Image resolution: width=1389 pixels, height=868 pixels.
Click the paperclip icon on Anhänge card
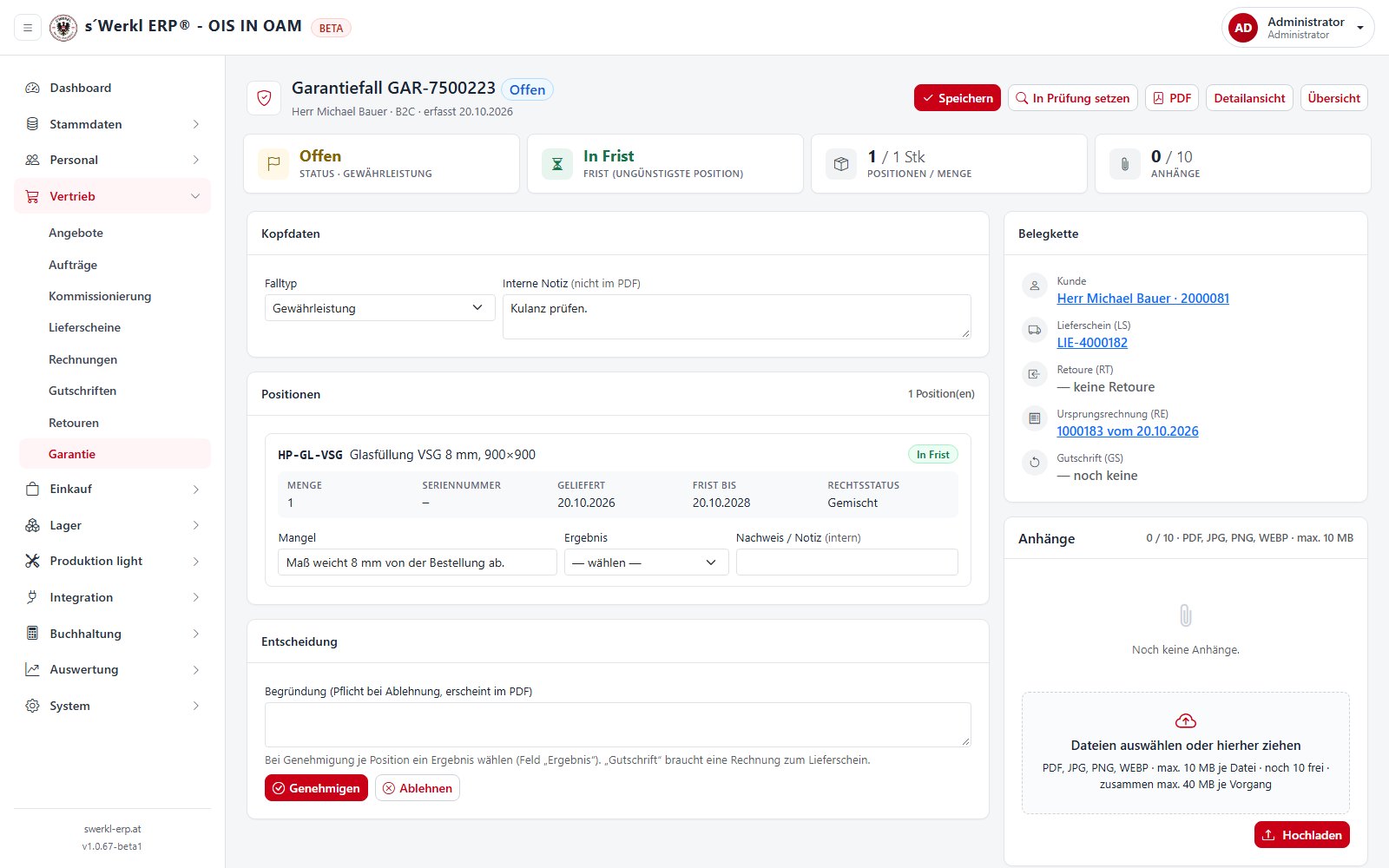click(x=1125, y=163)
